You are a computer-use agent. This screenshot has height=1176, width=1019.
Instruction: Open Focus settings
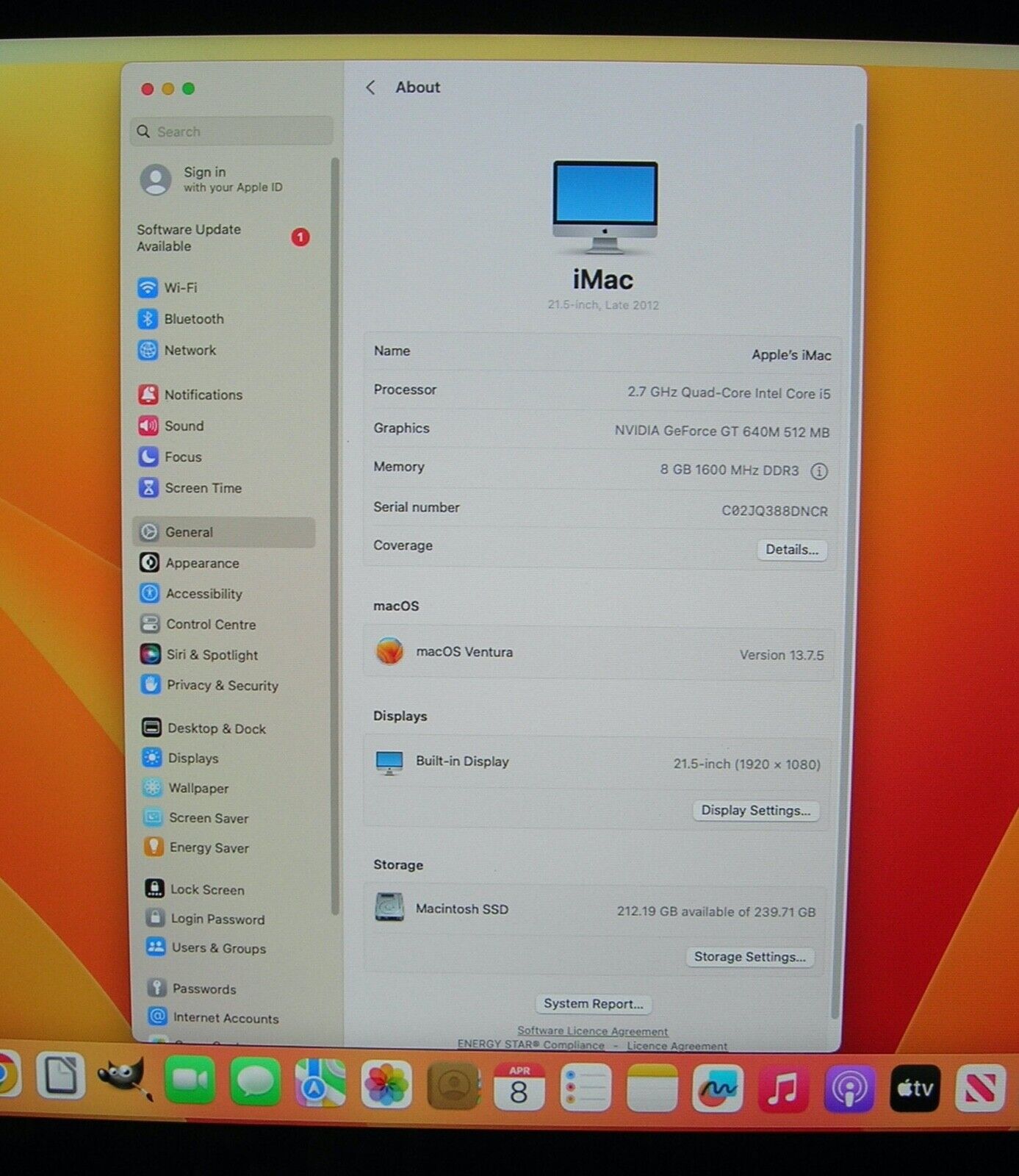tap(170, 457)
